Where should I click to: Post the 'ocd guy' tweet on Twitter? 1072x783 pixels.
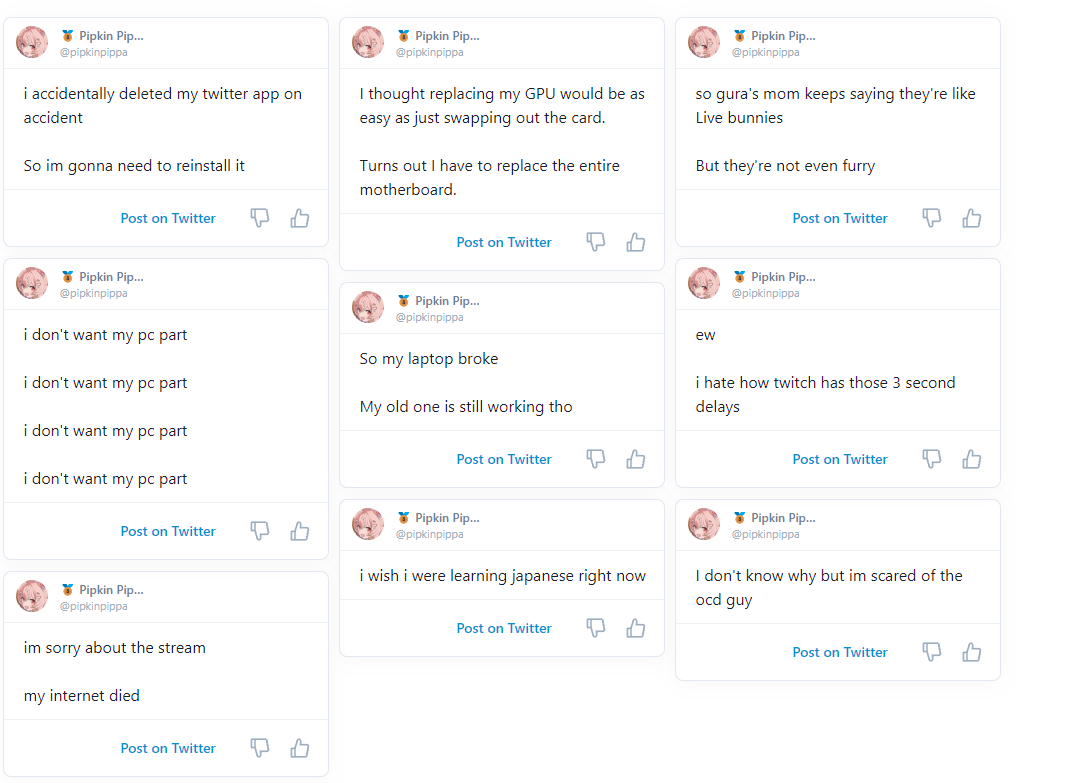coord(840,652)
